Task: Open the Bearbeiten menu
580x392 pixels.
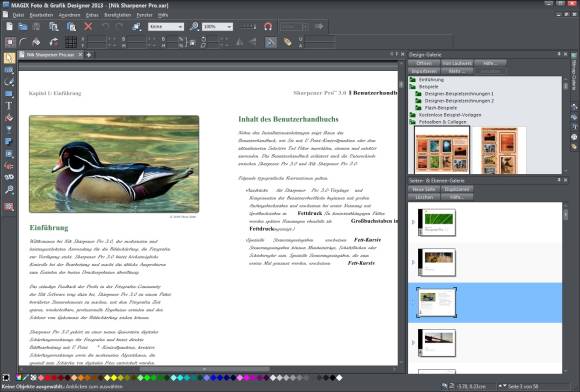Action: [41, 15]
